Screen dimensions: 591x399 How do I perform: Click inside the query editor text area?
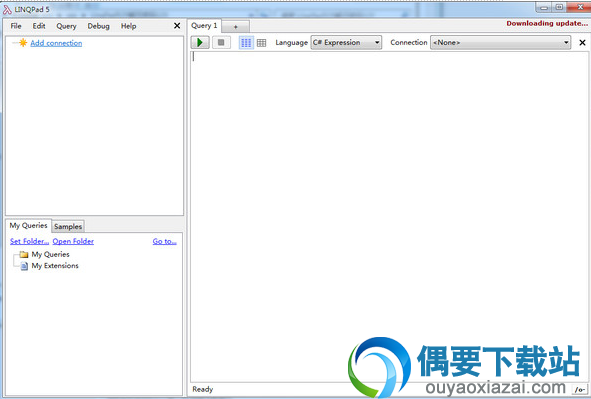click(x=389, y=217)
